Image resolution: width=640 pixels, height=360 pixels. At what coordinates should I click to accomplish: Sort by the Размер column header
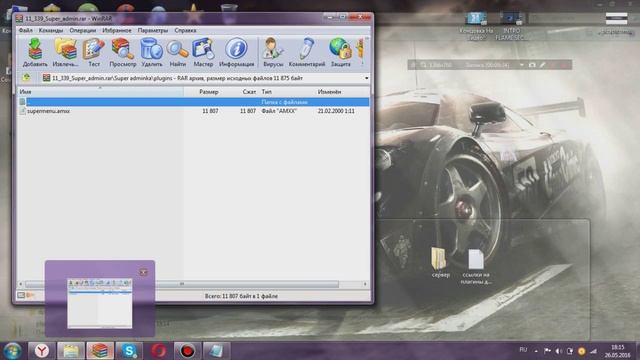[209, 92]
